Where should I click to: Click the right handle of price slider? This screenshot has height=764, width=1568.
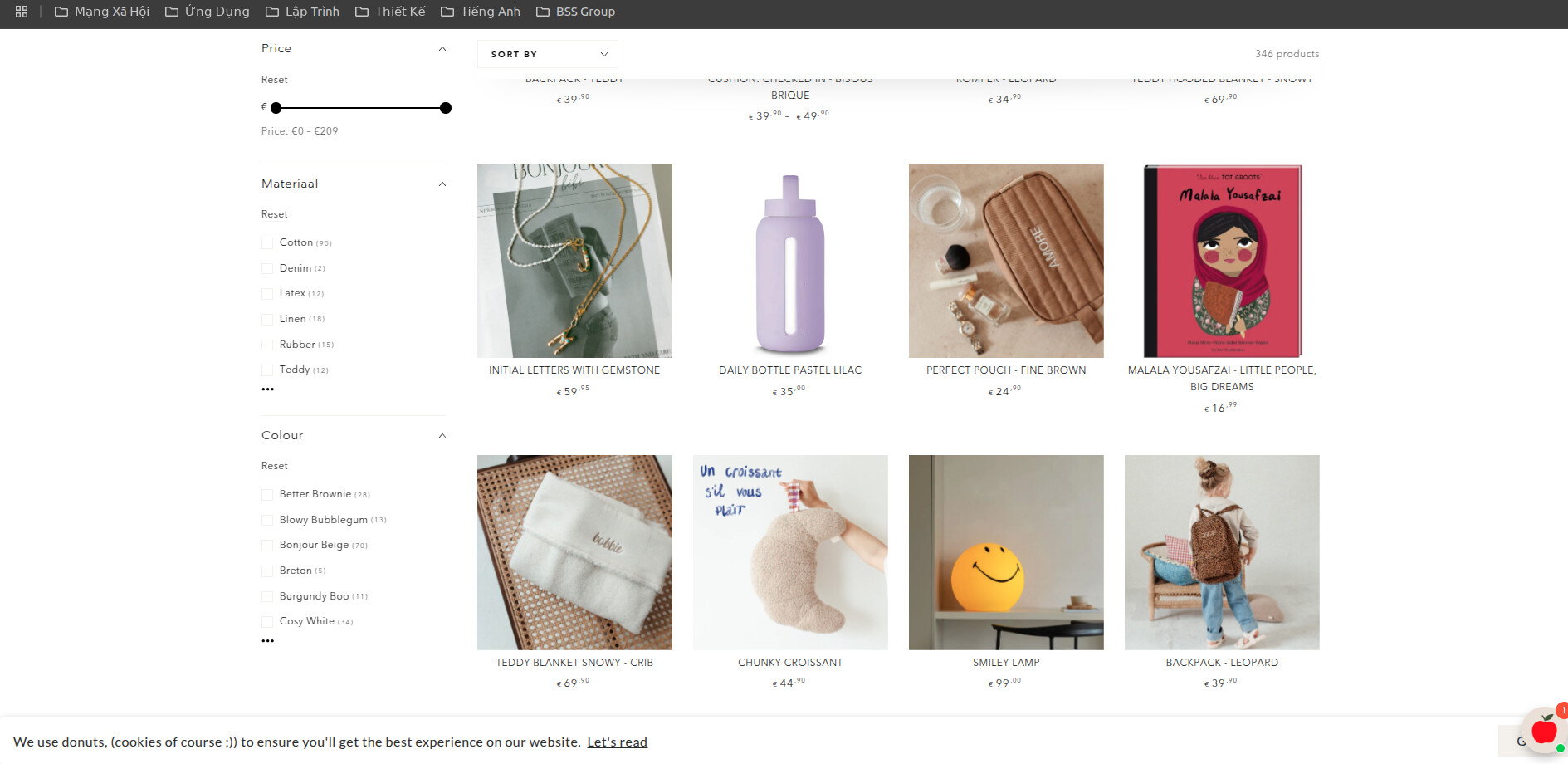coord(446,108)
